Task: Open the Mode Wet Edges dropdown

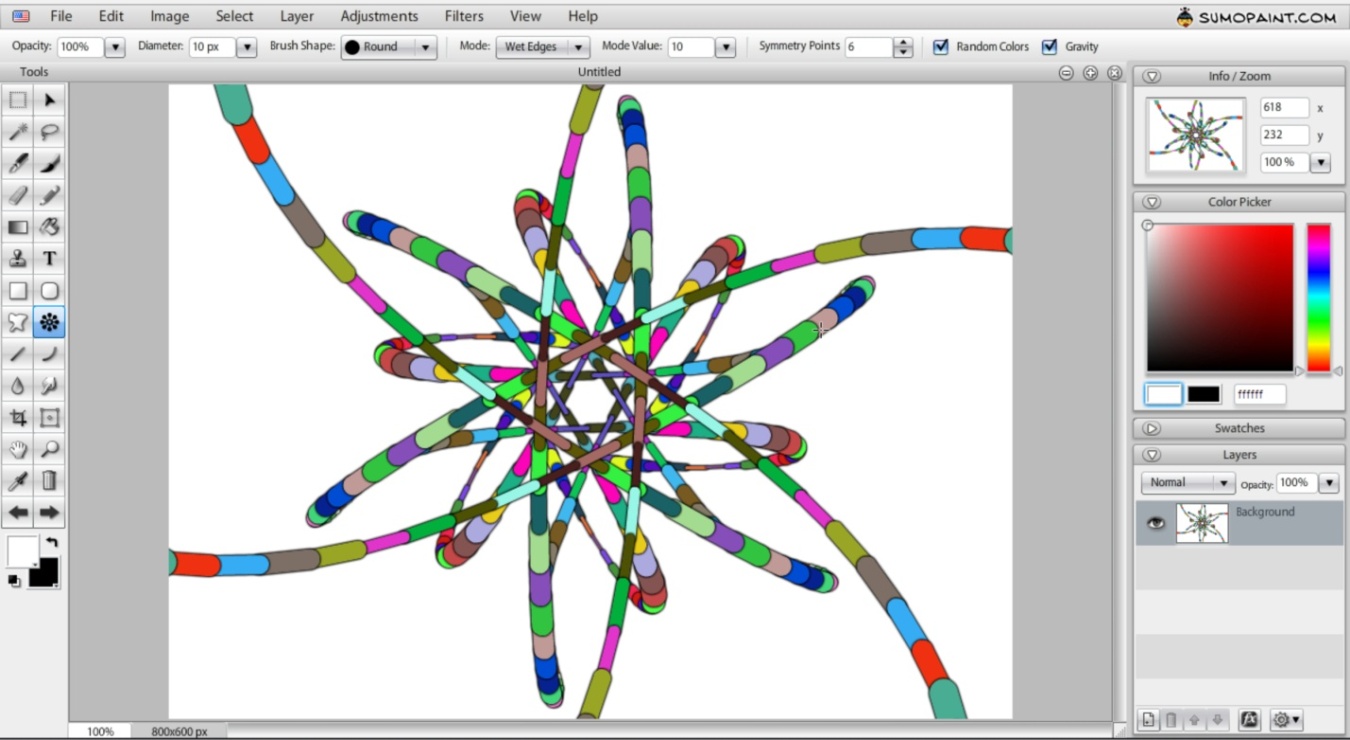Action: [543, 47]
